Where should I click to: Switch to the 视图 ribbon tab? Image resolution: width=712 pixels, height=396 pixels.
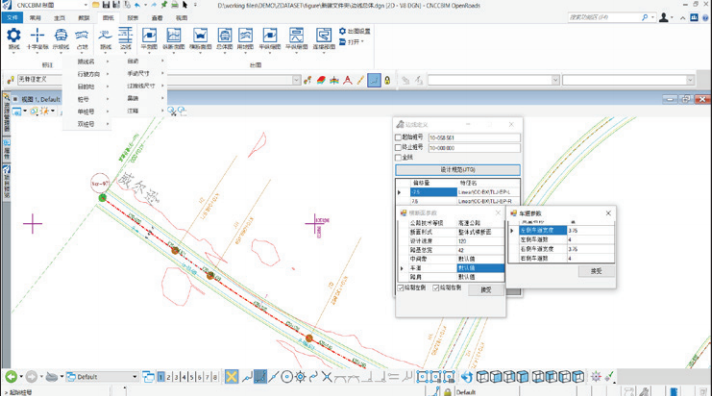[x=182, y=18]
